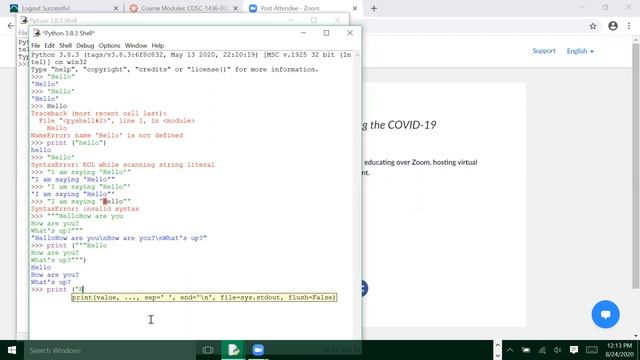
Task: Expand the English language dropdown
Action: (580, 51)
